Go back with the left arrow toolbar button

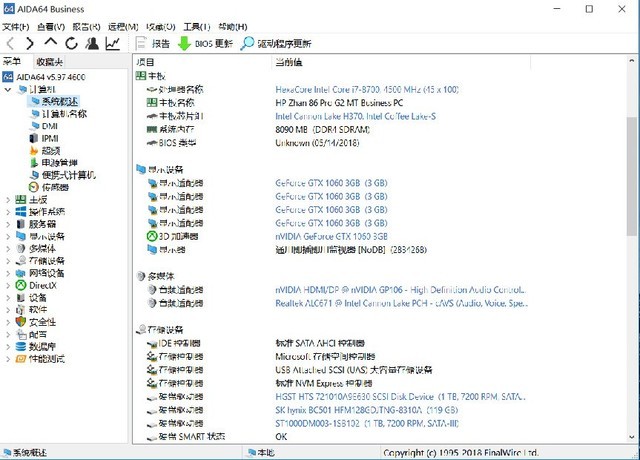[x=11, y=43]
